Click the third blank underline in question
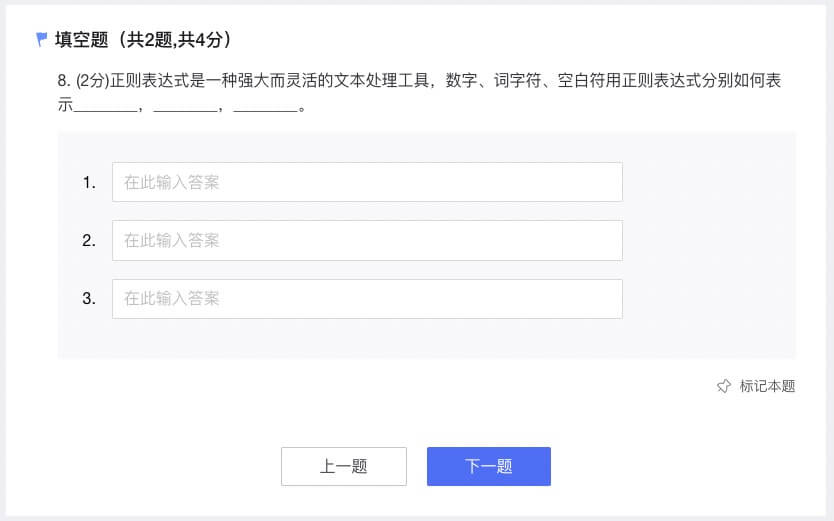 tap(265, 110)
